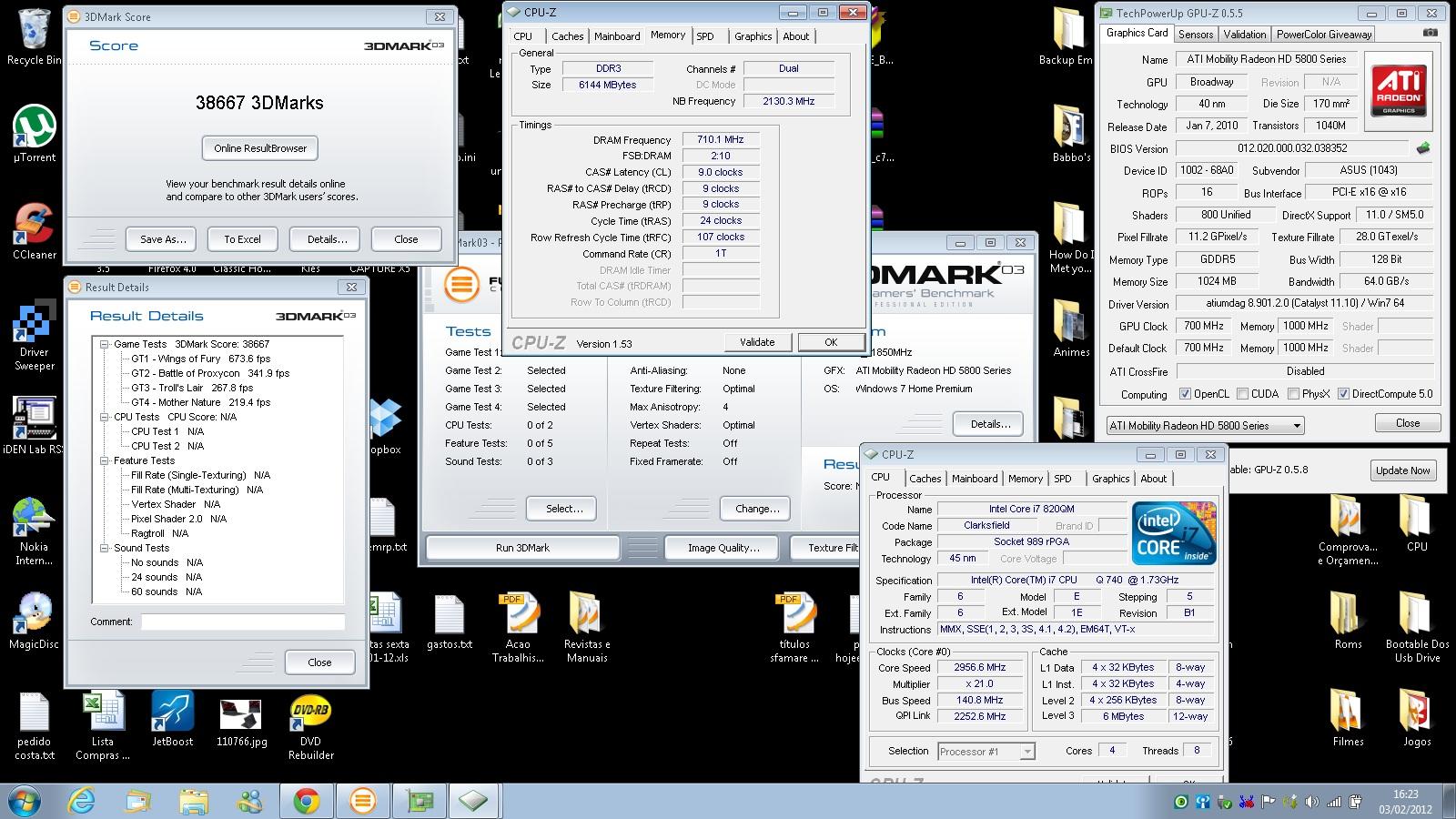Click the Online ResultBrowser button
Image resolution: width=1456 pixels, height=819 pixels.
click(x=260, y=148)
